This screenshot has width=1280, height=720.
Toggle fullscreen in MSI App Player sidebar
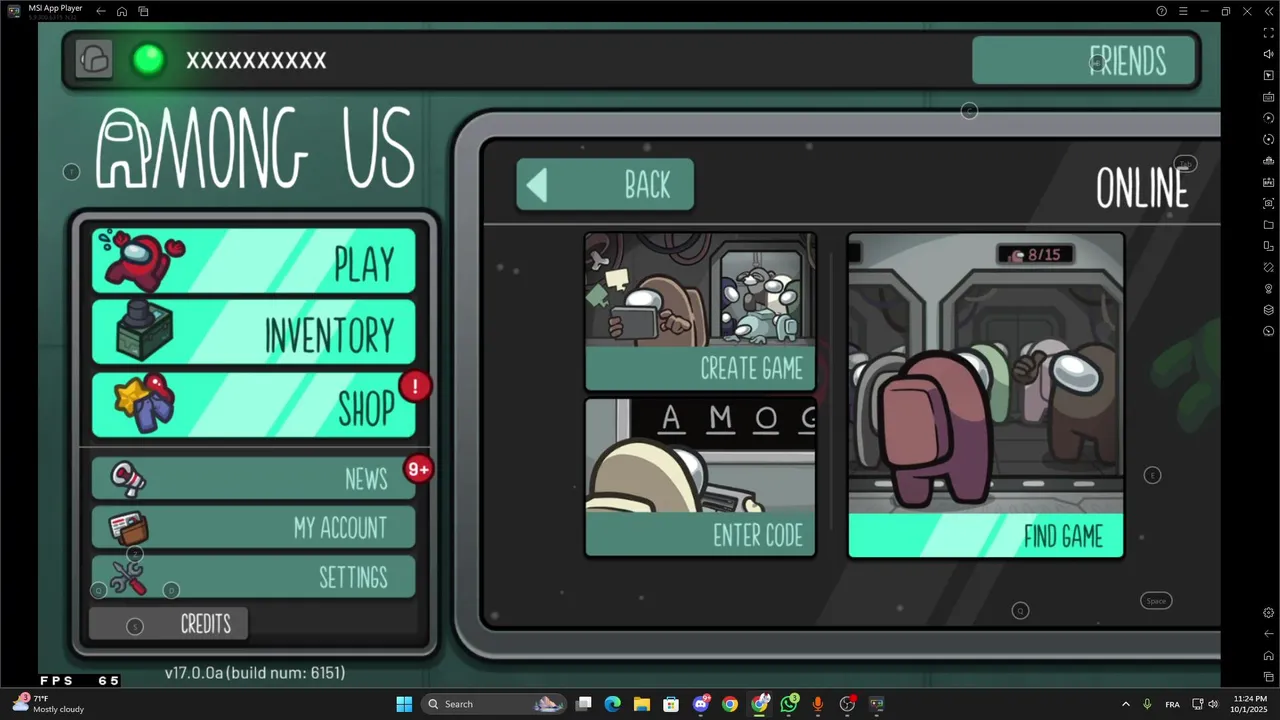1269,33
